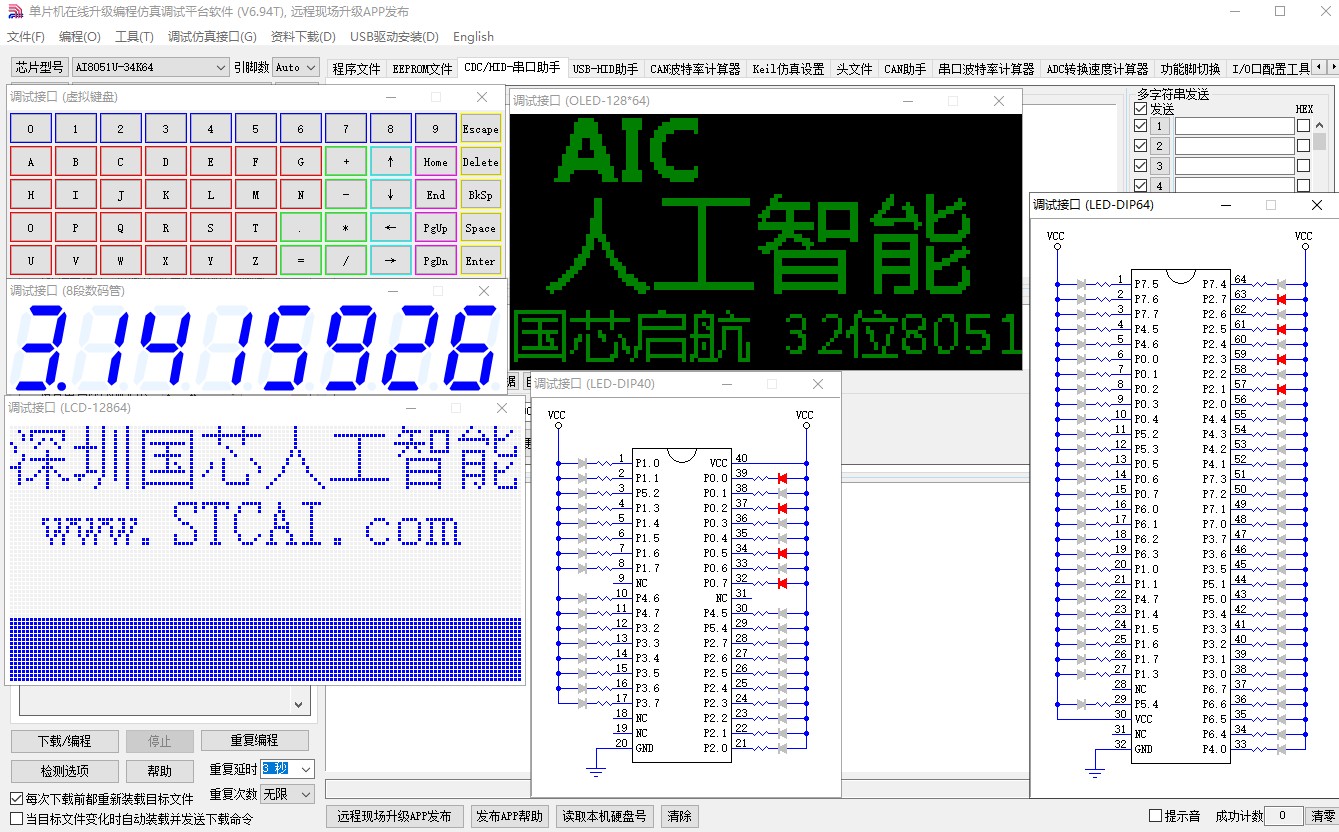Screen dimensions: 1339x832
Task: Switch to the ADC转换速度计算器 tab
Action: pos(1097,69)
